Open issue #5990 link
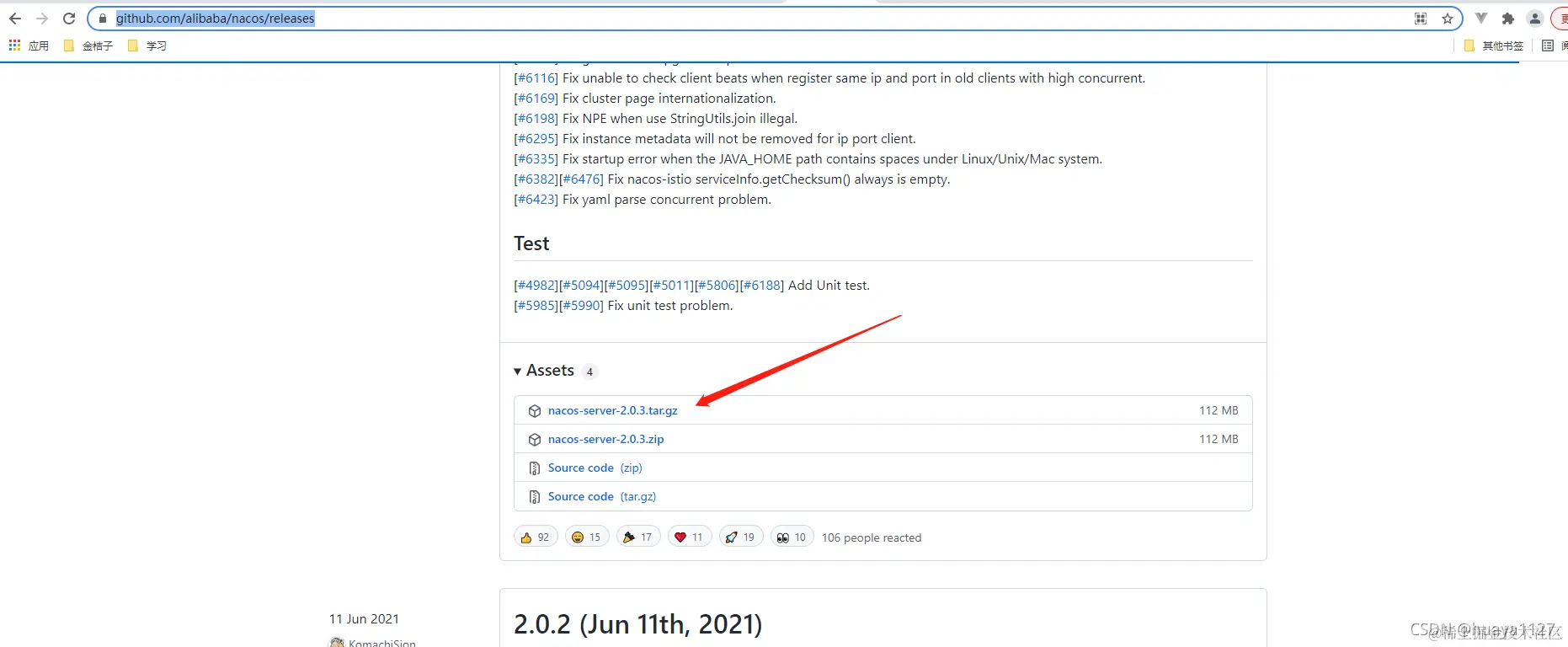Screen dimensions: 1568x647 (x=582, y=306)
